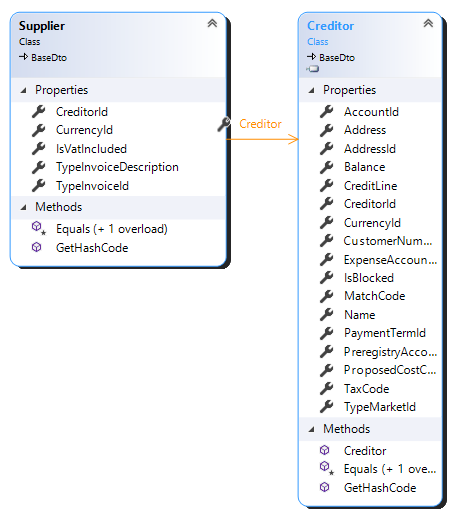Click the wrench icon beside Supplier CreditorId
Viewport: 454px width, 515px height.
39,112
